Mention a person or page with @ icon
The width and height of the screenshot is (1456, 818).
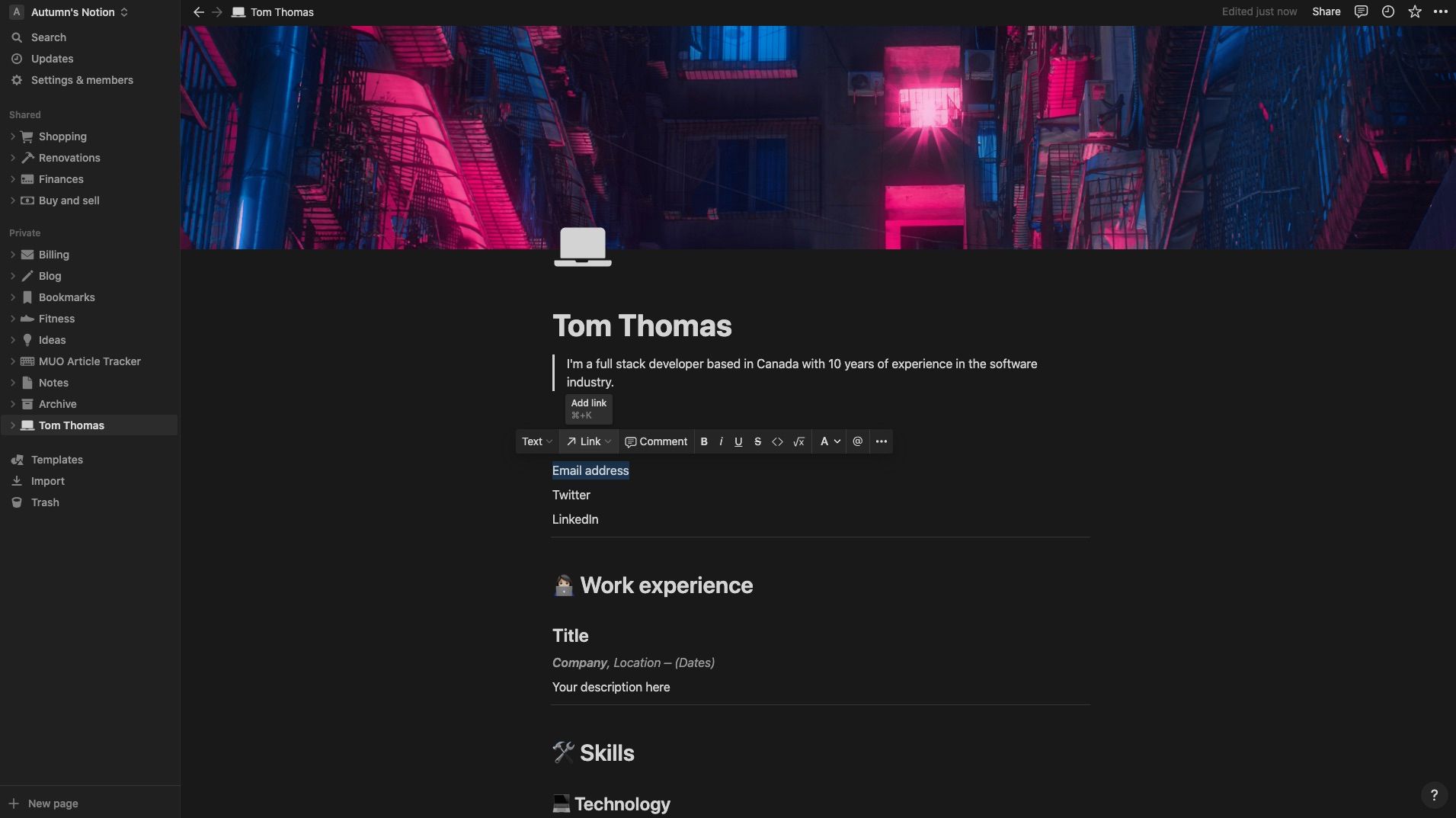point(858,441)
